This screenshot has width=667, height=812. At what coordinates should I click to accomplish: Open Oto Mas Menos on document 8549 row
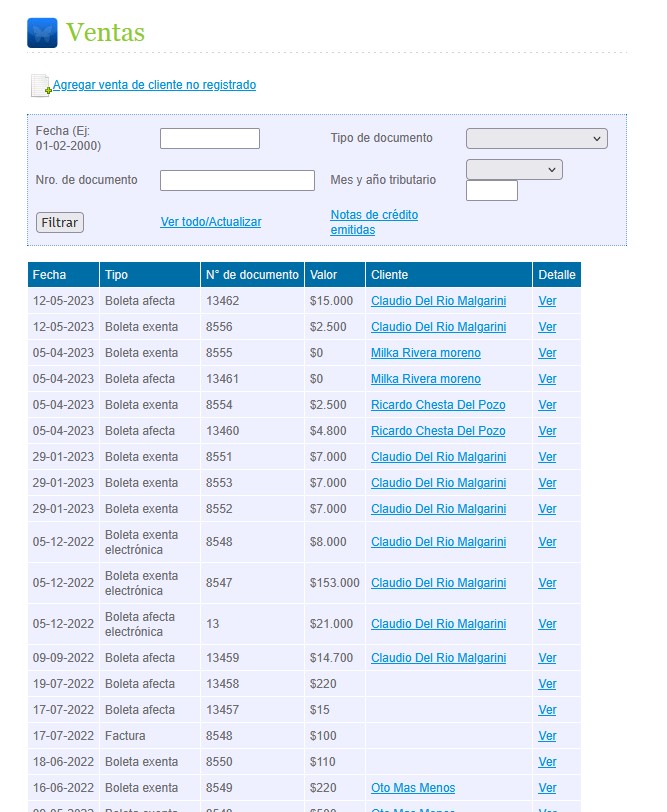click(x=413, y=788)
